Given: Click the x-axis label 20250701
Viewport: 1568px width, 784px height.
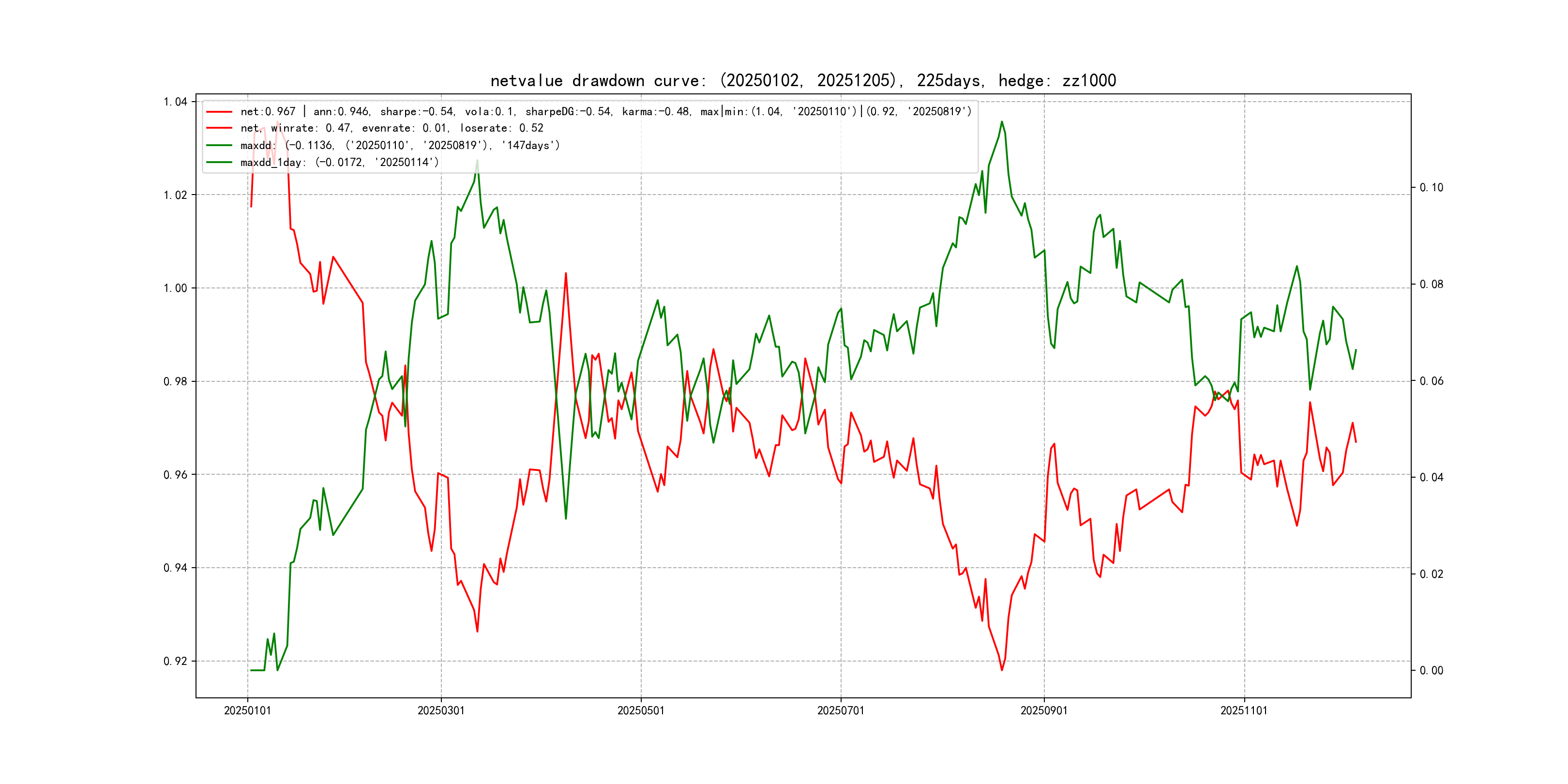Looking at the screenshot, I should 840,711.
